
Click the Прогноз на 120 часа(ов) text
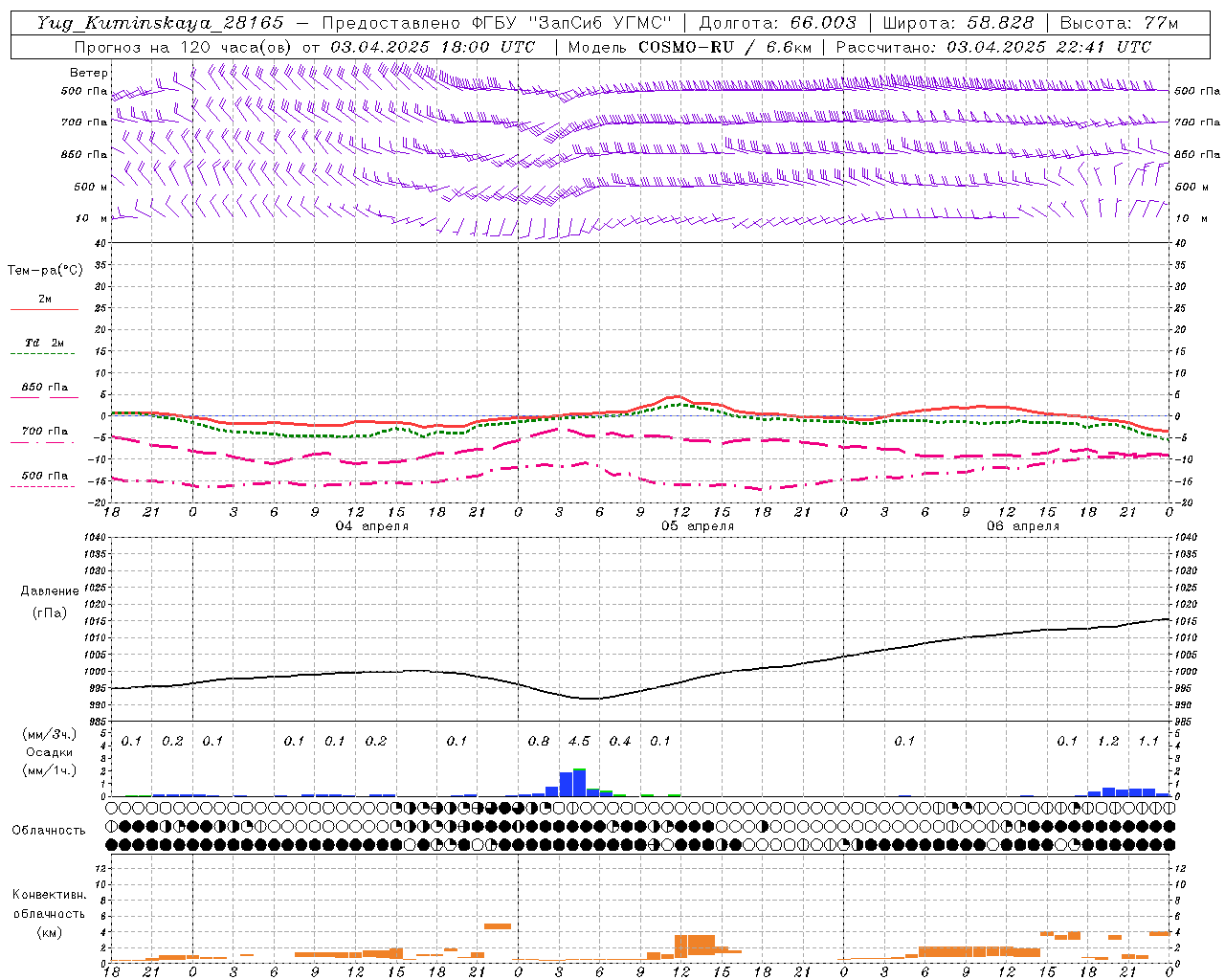point(184,47)
